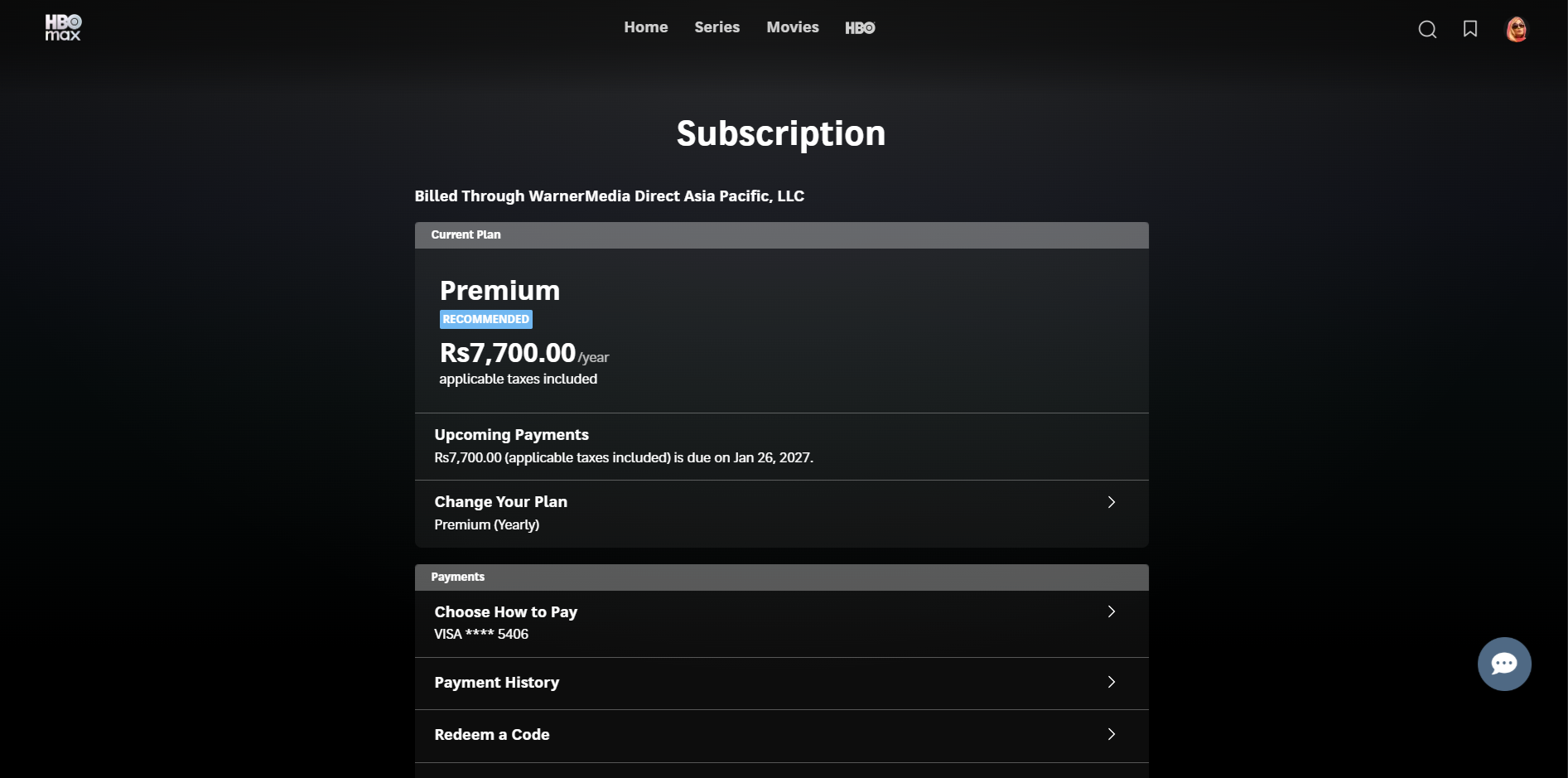1568x778 pixels.
Task: Open the profile avatar menu
Action: pyautogui.click(x=1516, y=30)
